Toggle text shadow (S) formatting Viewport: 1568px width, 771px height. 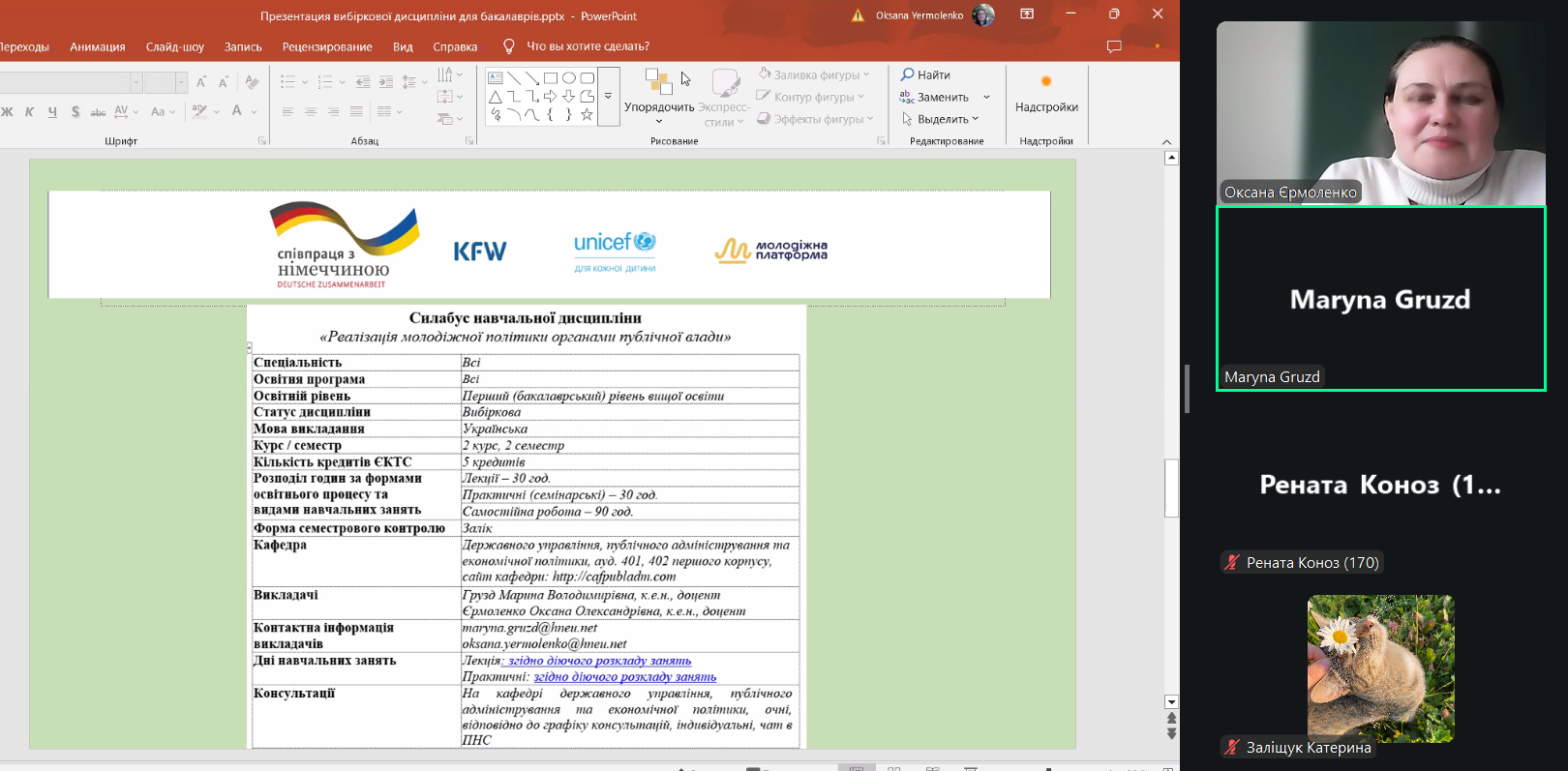pos(75,112)
